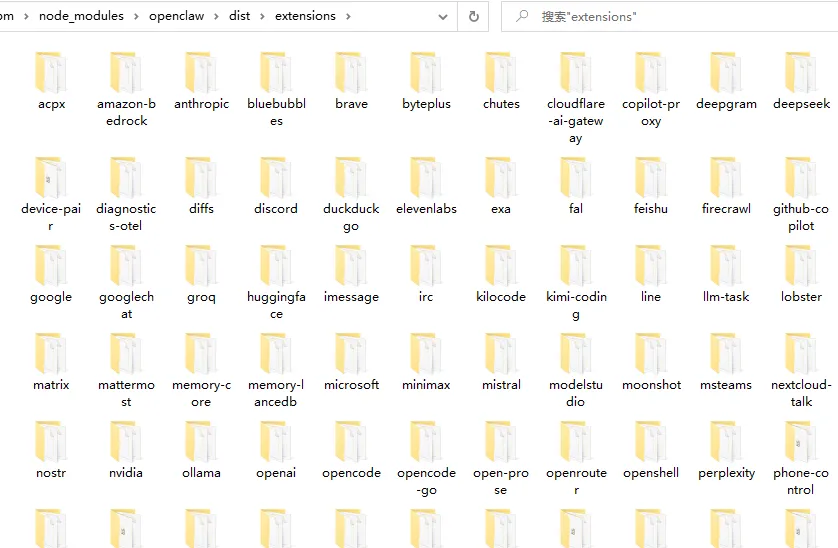Viewport: 838px width, 548px height.
Task: Select the kilocode folder icon
Action: click(501, 265)
